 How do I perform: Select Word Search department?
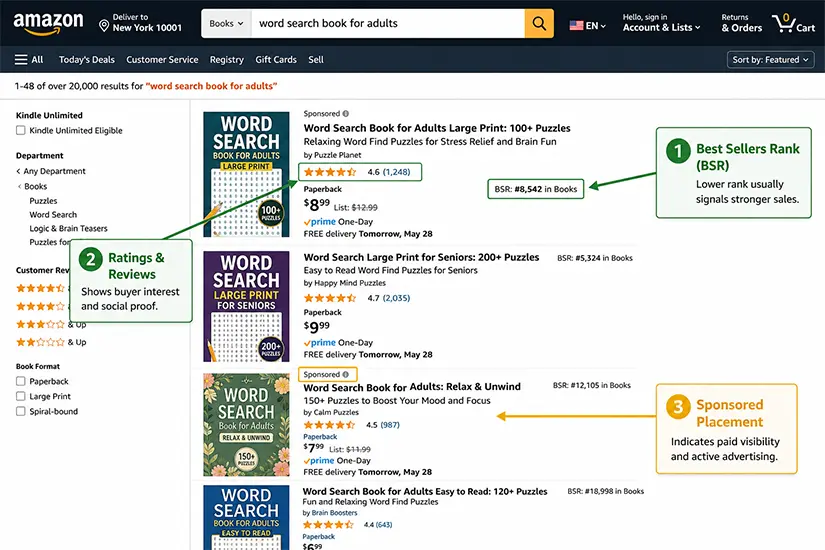click(53, 214)
